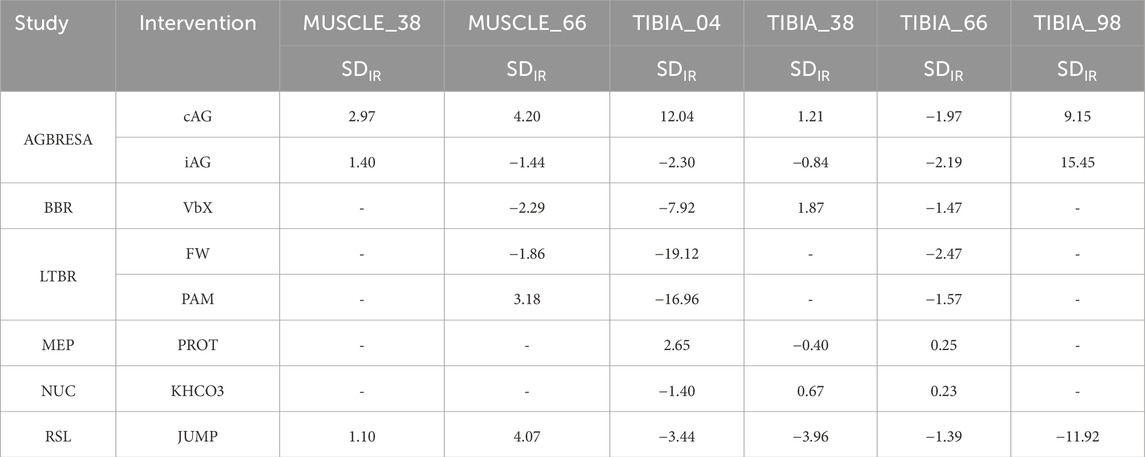The image size is (1145, 457).
Task: Click the MUSCLE_38 column header
Action: pyautogui.click(x=350, y=22)
